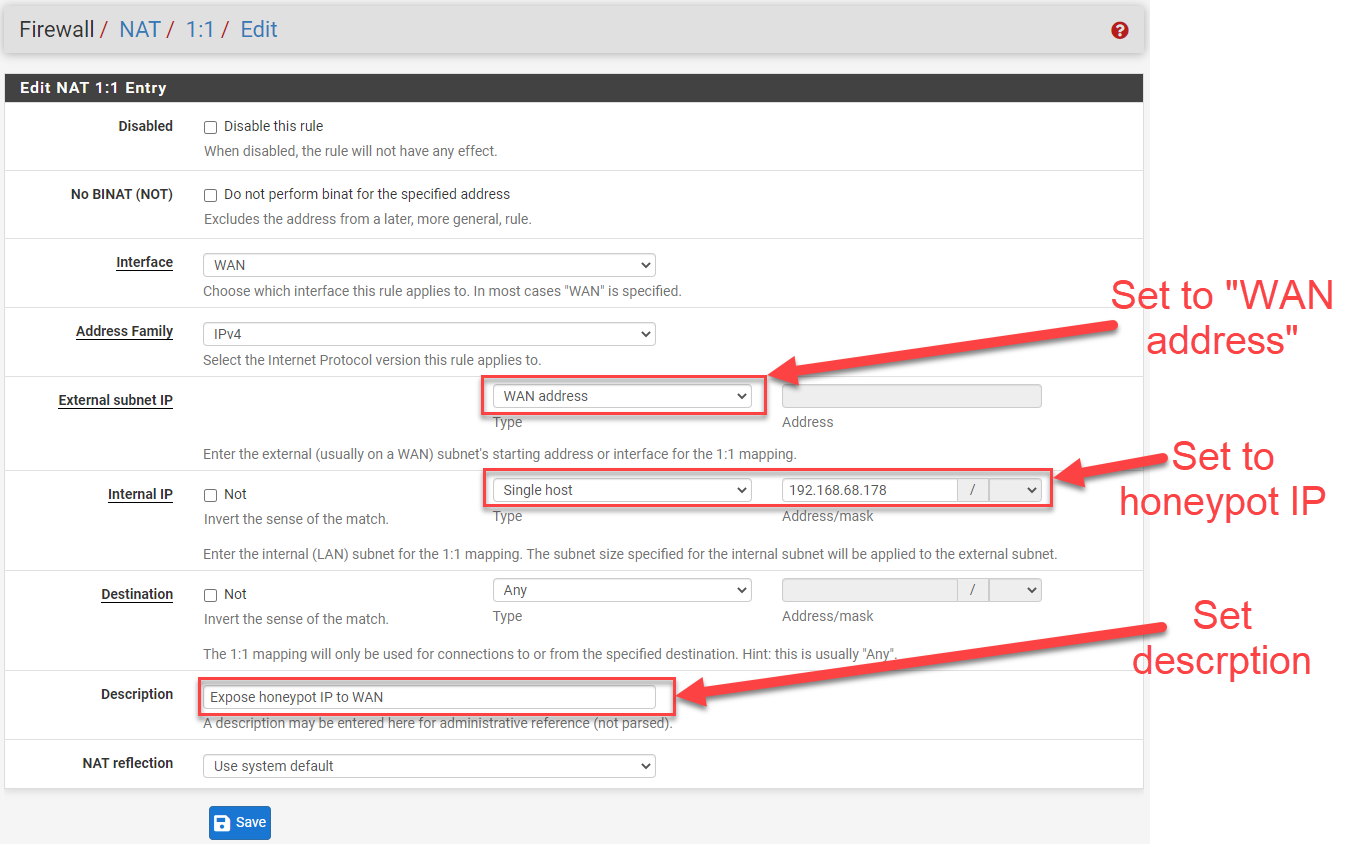Image resolution: width=1353 pixels, height=844 pixels.
Task: Expand the NAT reflection dropdown
Action: pos(429,766)
